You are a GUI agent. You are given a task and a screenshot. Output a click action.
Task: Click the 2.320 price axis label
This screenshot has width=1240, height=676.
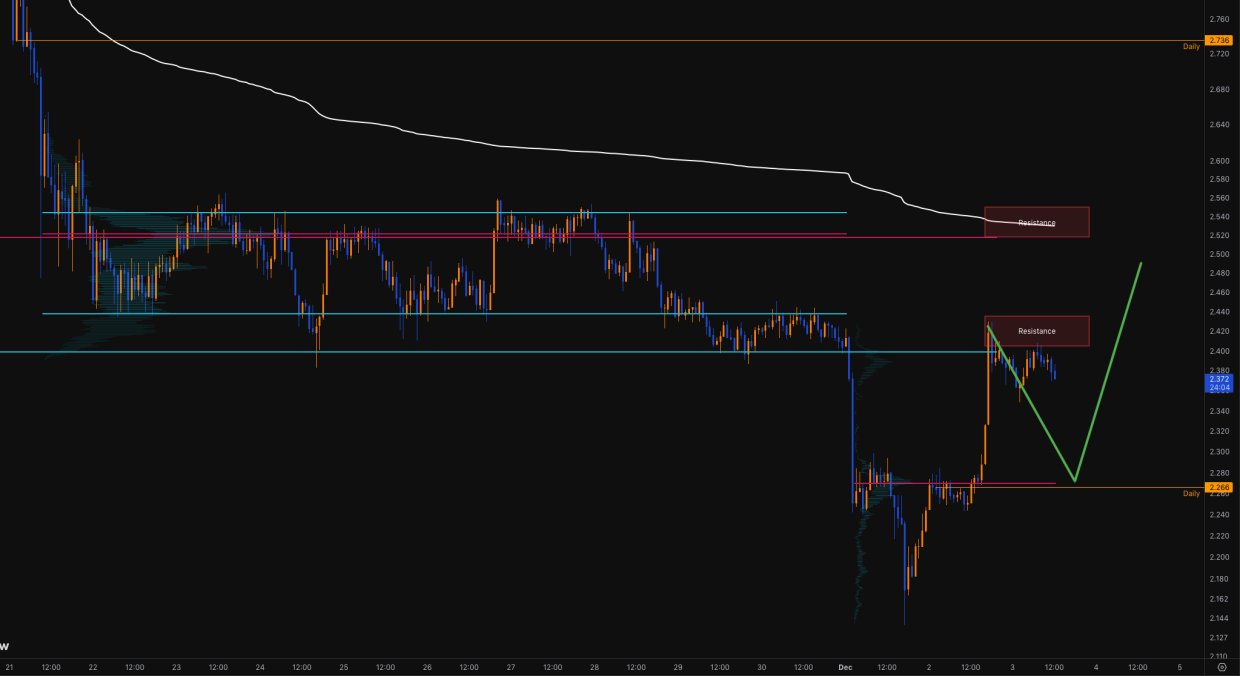pos(1219,431)
